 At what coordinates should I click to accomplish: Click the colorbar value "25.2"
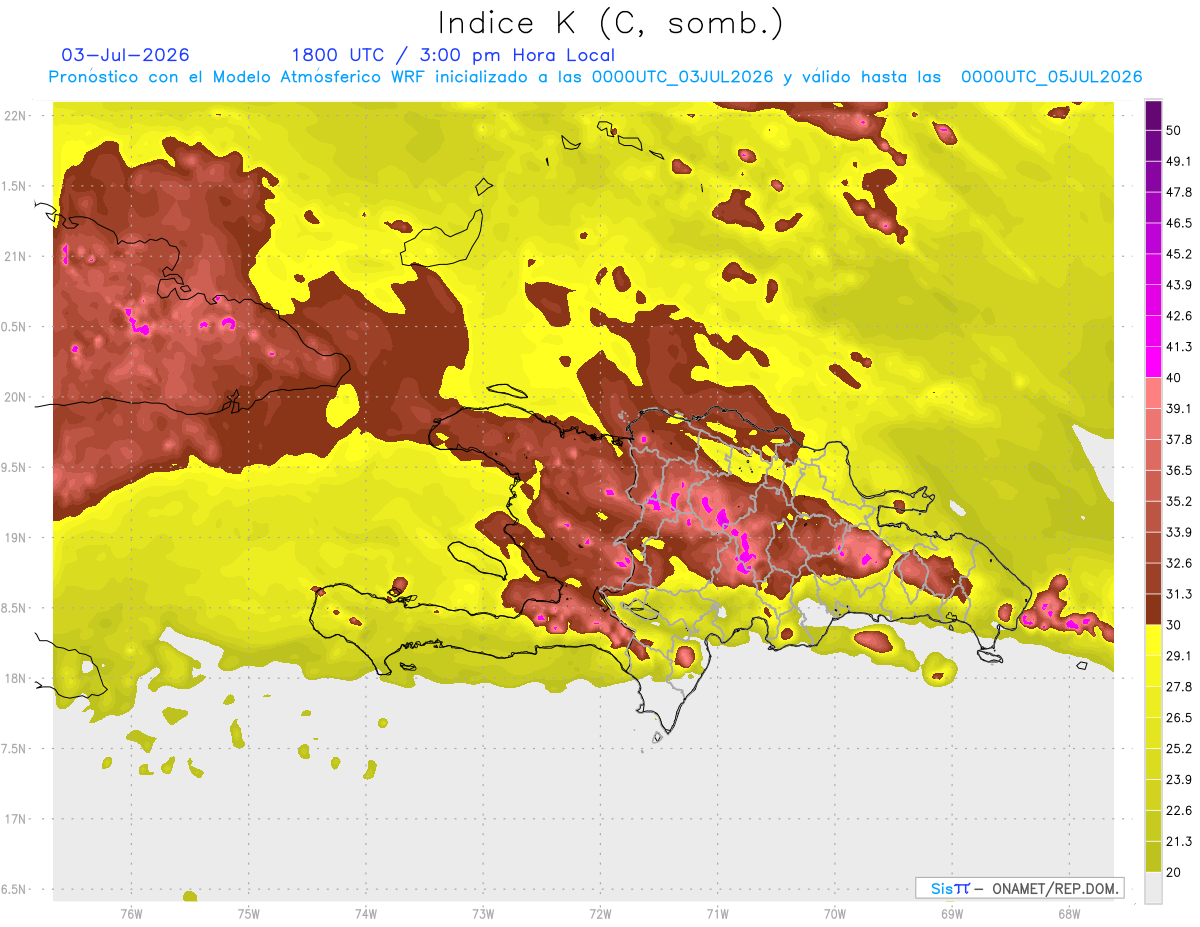1179,749
